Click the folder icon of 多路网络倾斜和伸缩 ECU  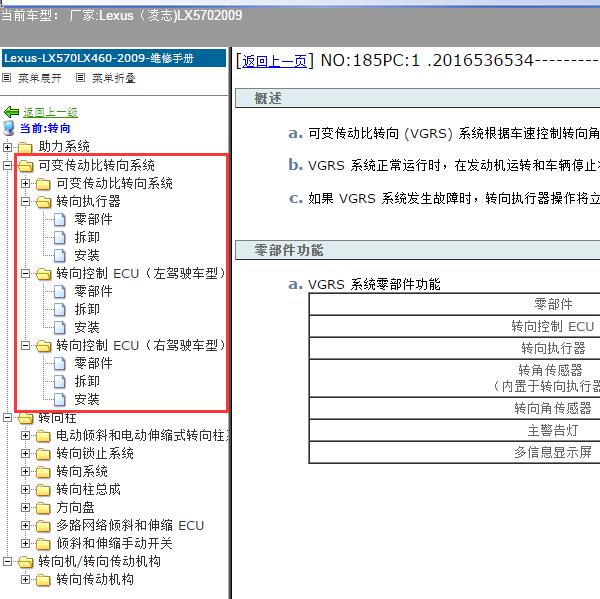[x=43, y=526]
